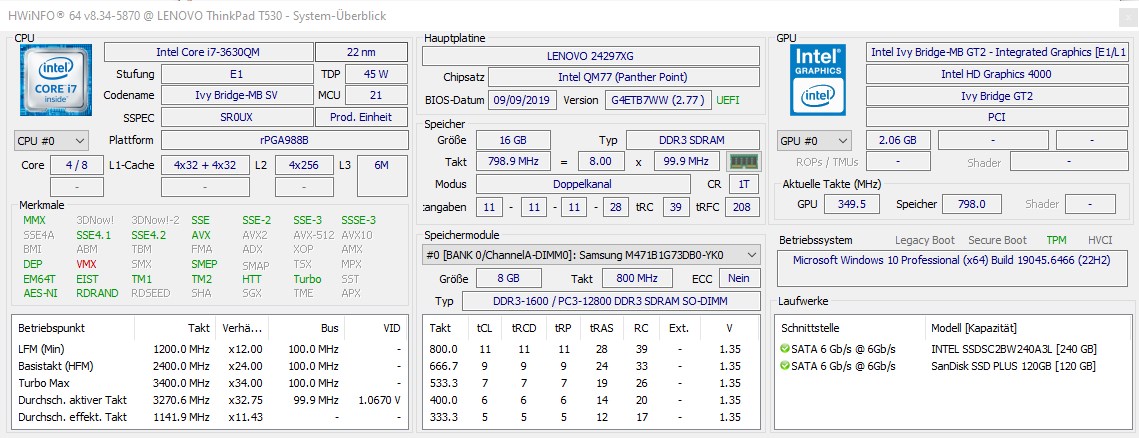Click the BIOS version G4ETB7WW (2.77) field
The image size is (1139, 438).
(x=658, y=100)
